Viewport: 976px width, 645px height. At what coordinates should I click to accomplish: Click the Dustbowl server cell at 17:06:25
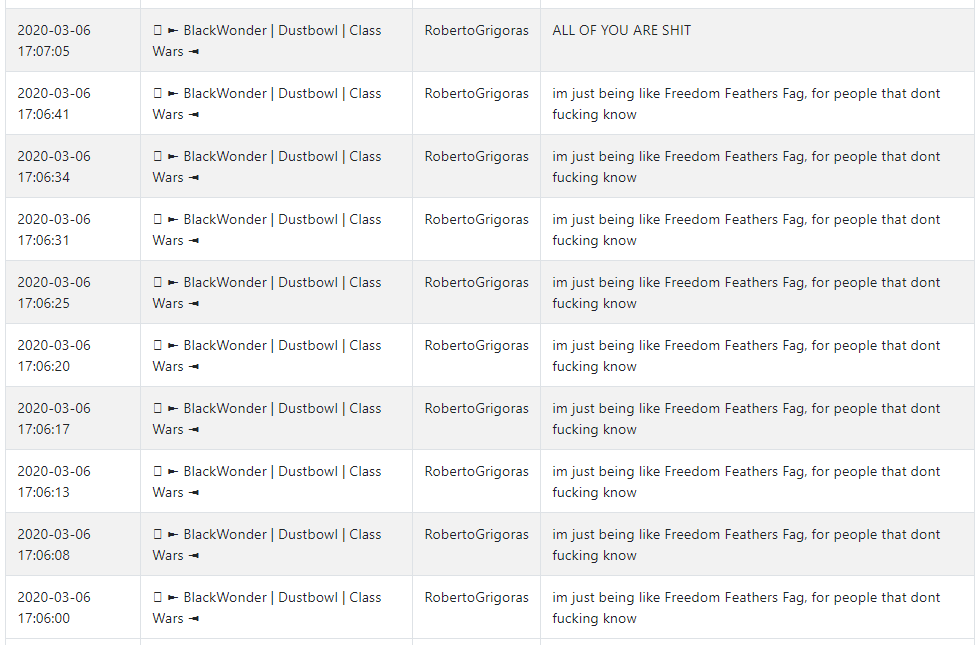267,292
